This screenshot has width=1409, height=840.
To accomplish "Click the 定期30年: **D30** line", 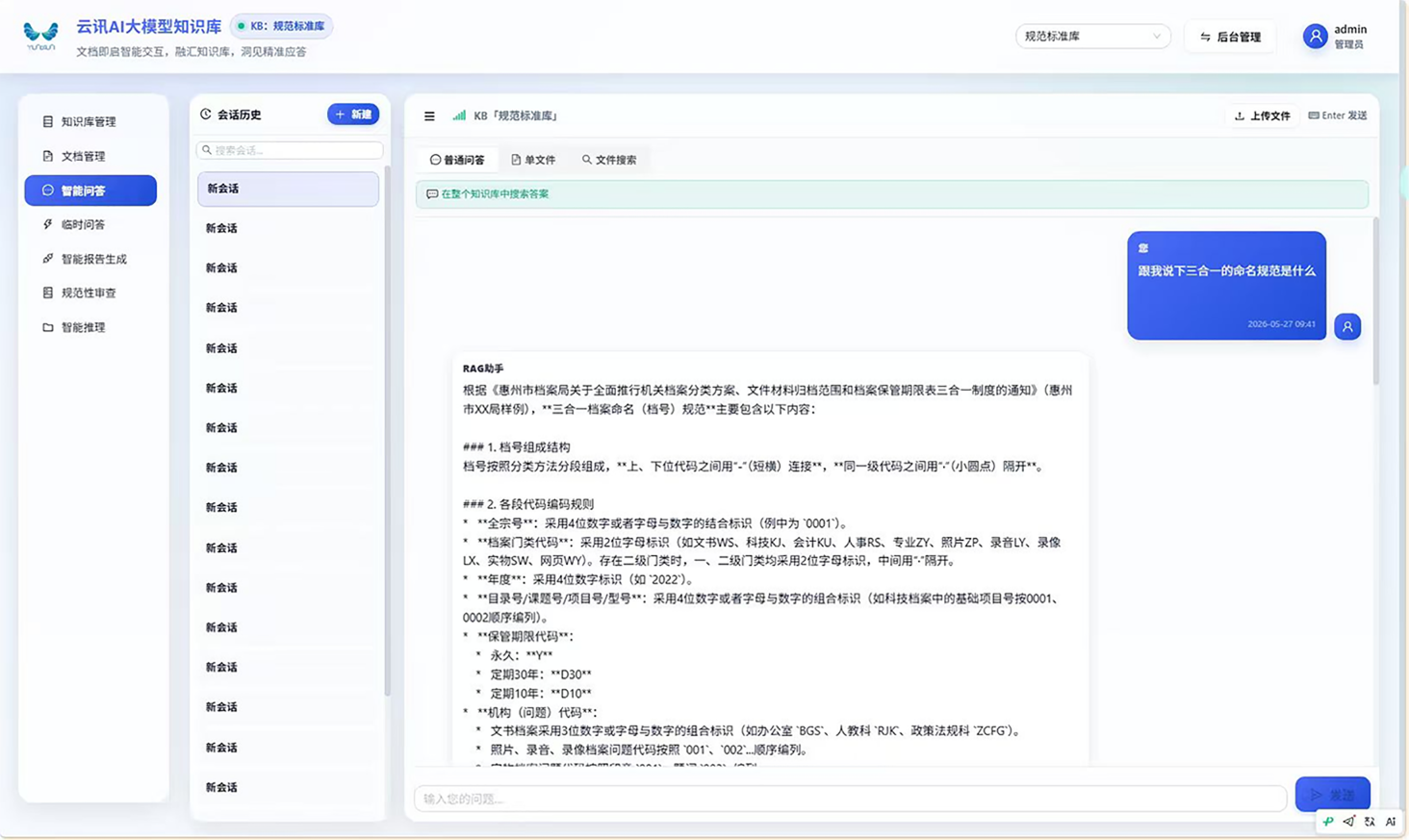I will click(540, 675).
